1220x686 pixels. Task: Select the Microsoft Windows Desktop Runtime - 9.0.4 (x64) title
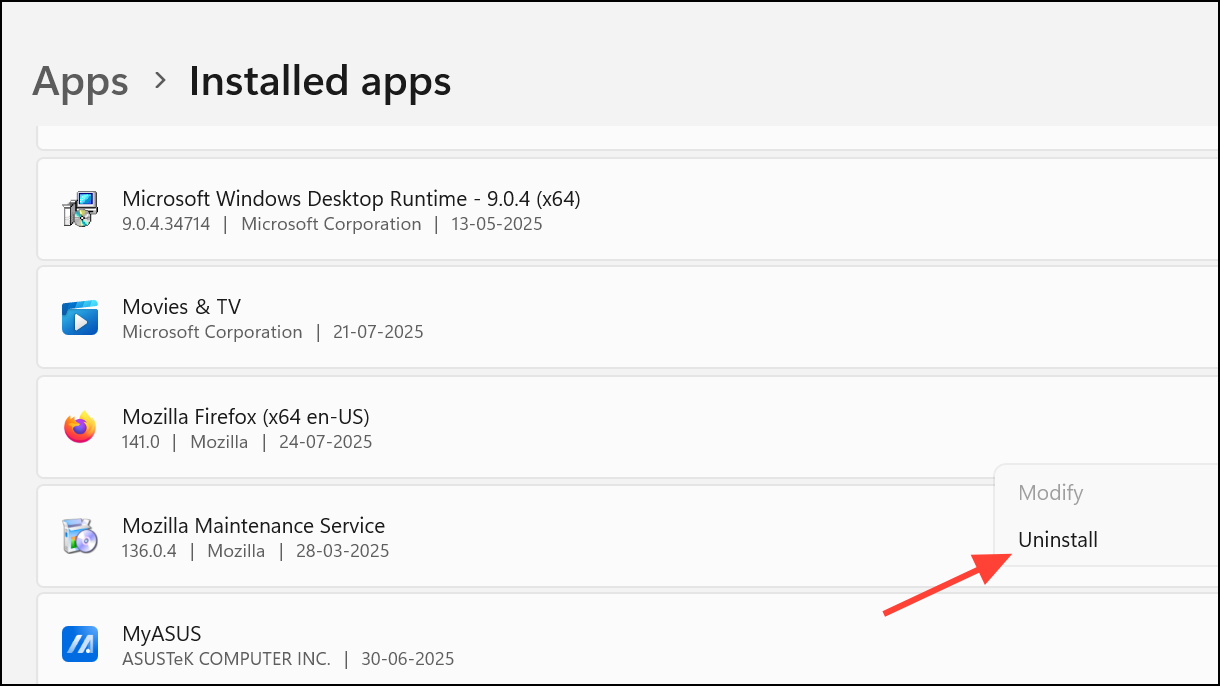tap(351, 198)
